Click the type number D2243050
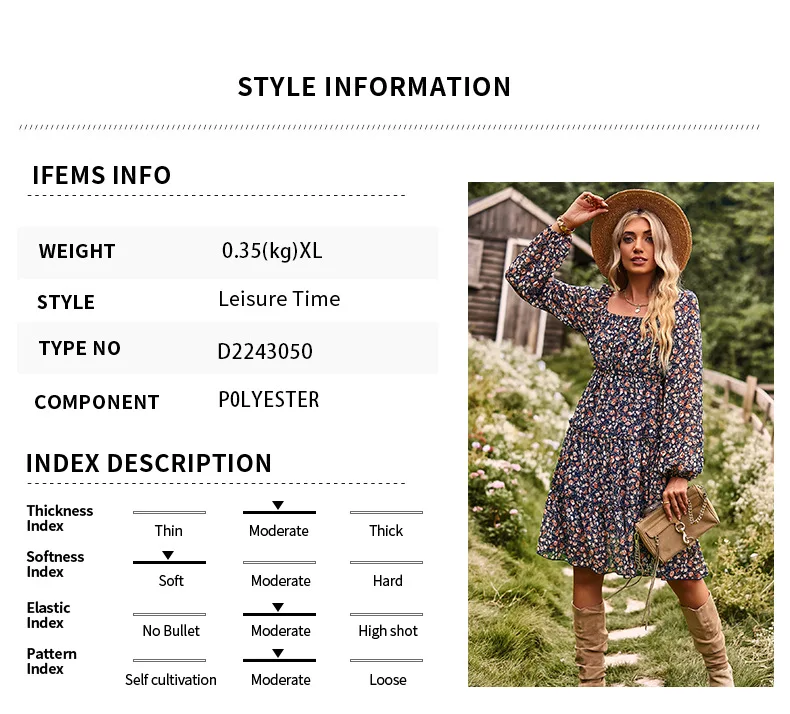The image size is (790, 714). pos(265,351)
